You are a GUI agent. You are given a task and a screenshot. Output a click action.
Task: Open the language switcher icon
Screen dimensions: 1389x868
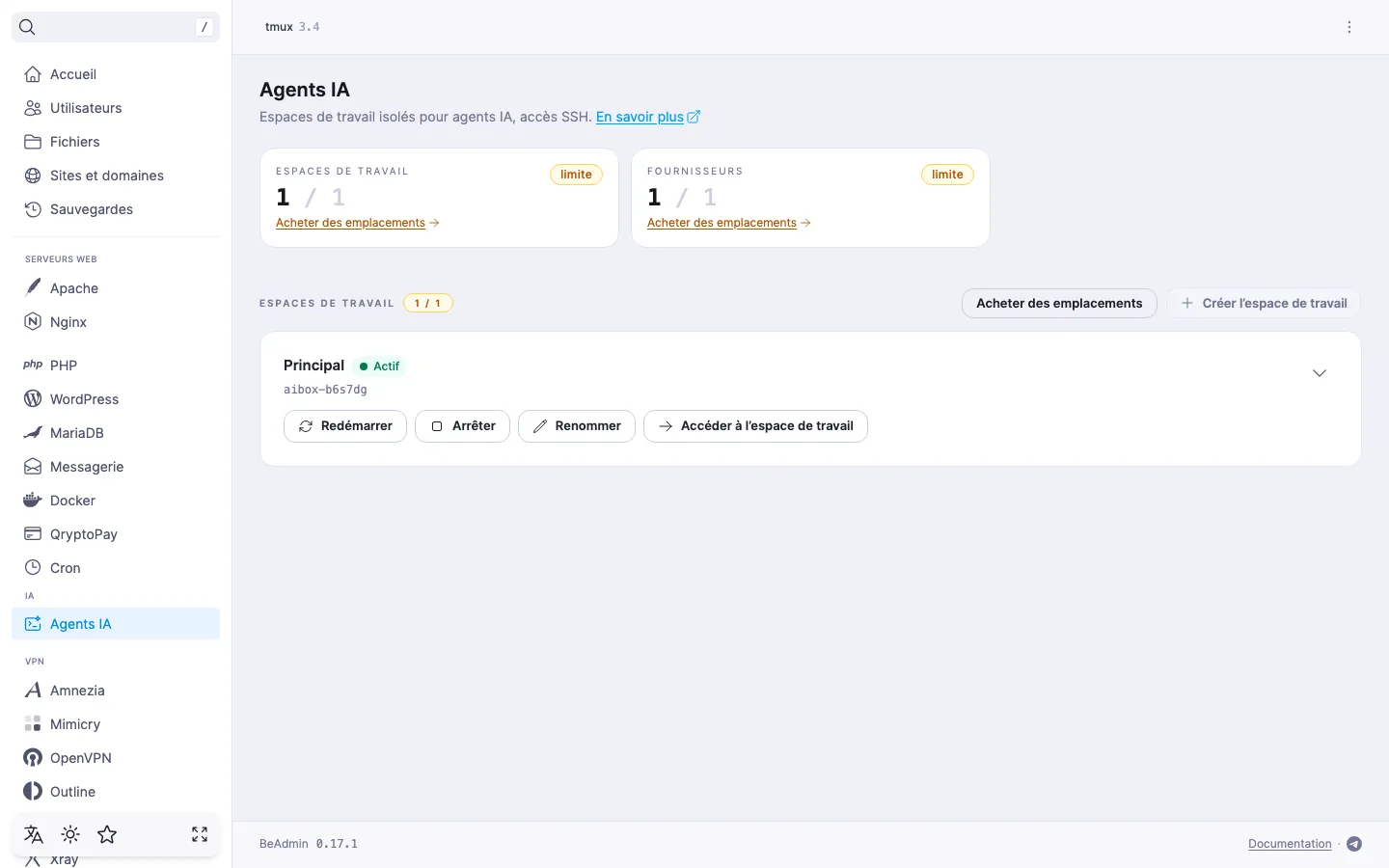click(x=34, y=834)
